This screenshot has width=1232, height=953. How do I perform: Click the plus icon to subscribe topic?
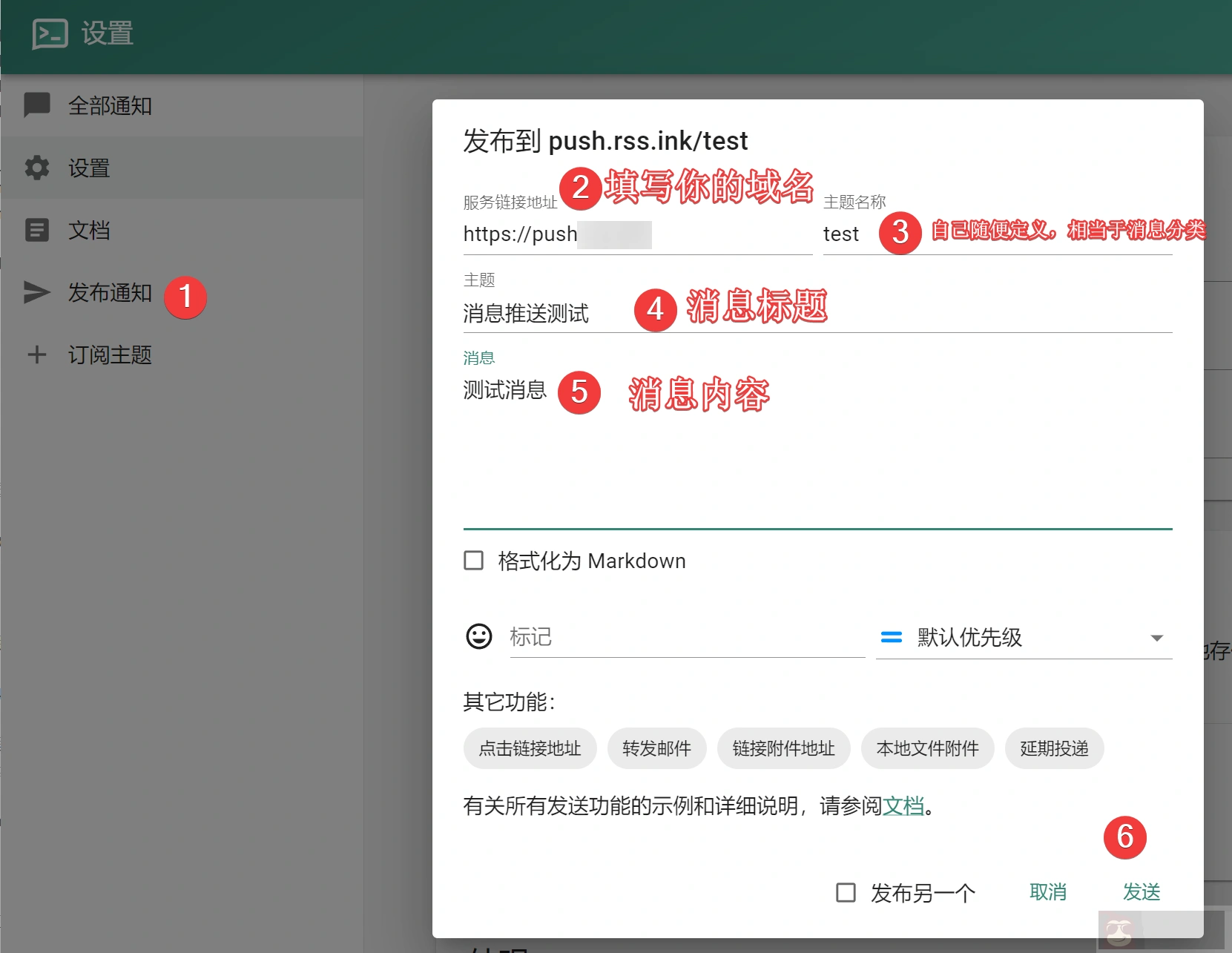37,355
